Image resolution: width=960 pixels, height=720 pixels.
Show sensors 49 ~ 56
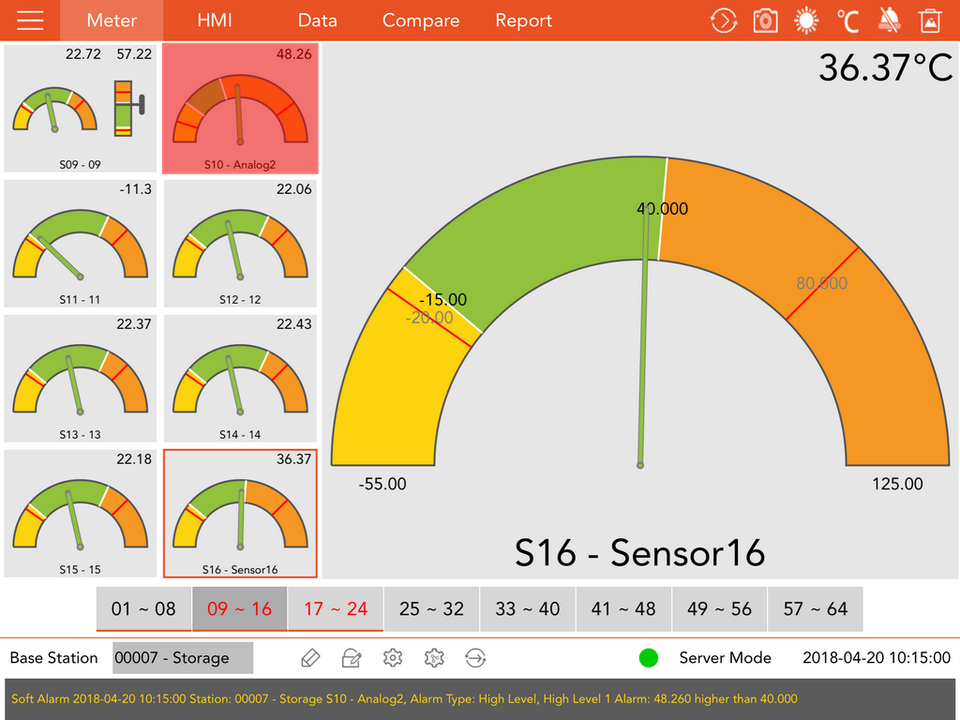pyautogui.click(x=719, y=609)
